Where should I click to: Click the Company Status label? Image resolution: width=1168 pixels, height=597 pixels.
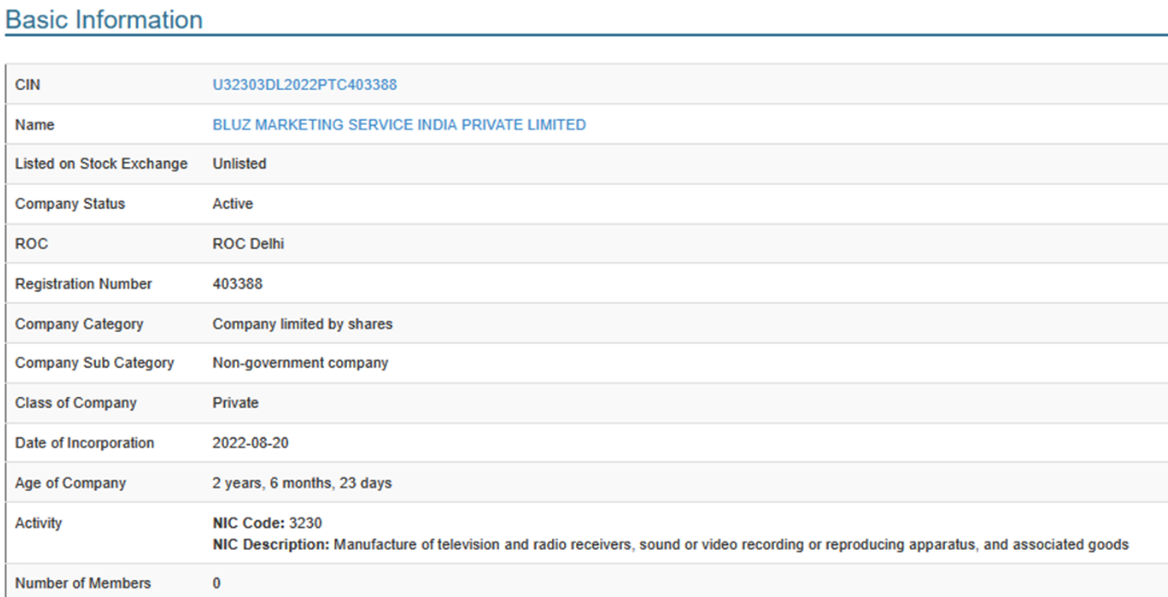70,204
